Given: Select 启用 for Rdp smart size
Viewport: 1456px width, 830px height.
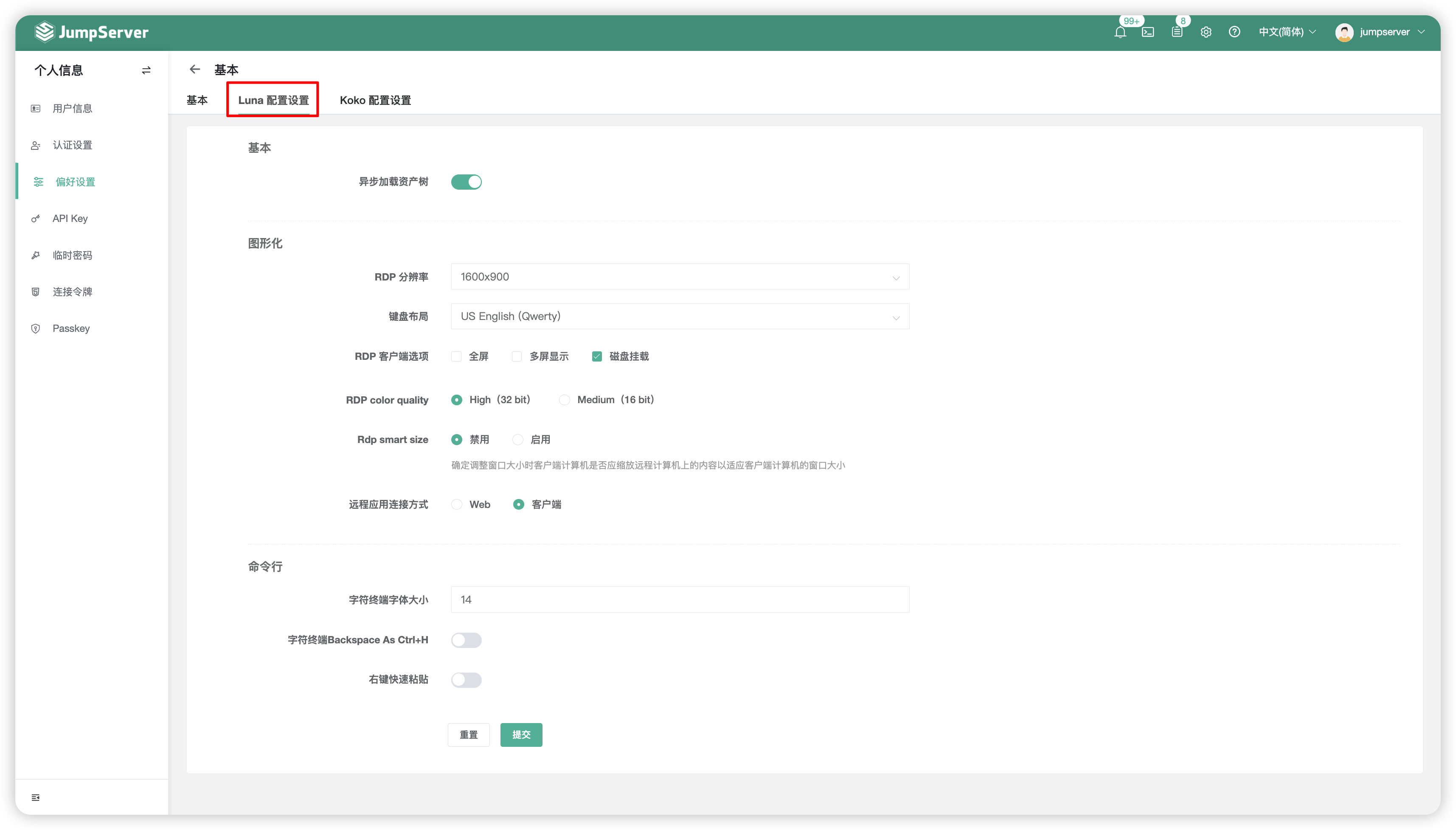Looking at the screenshot, I should coord(517,440).
